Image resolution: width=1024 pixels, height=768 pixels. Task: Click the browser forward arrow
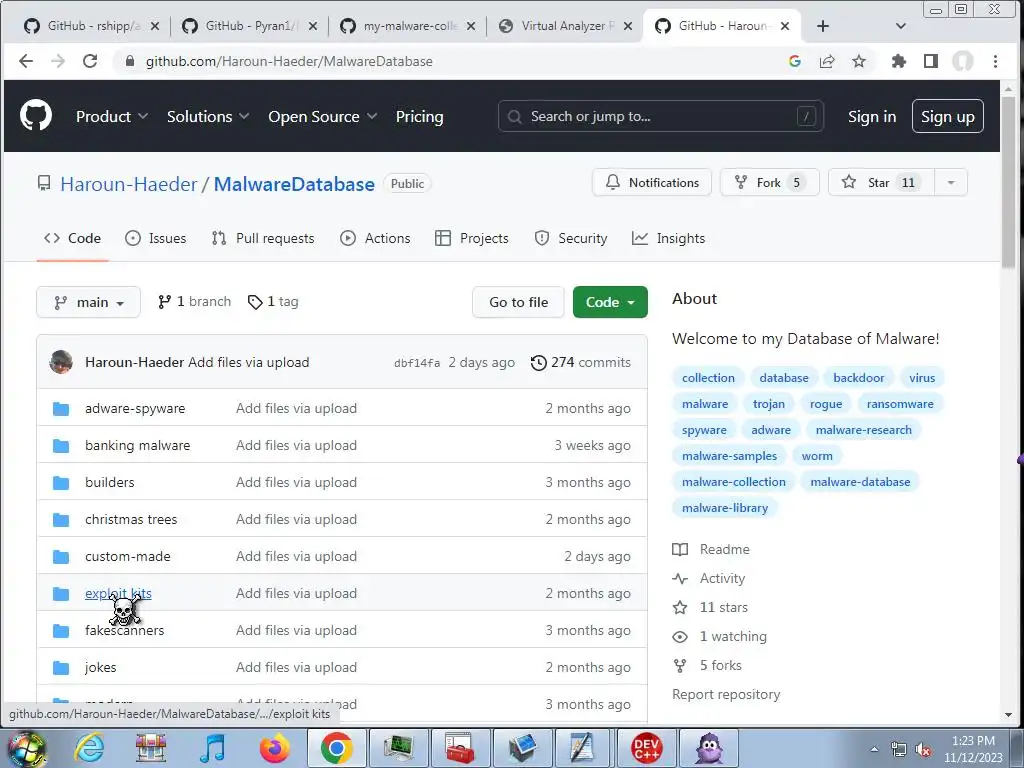tap(58, 61)
